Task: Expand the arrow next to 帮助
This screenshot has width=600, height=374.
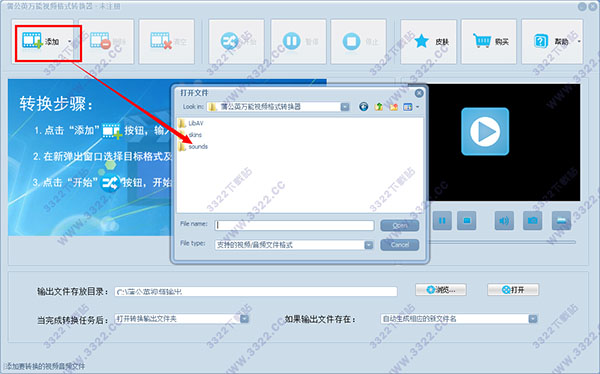Action: [x=579, y=41]
